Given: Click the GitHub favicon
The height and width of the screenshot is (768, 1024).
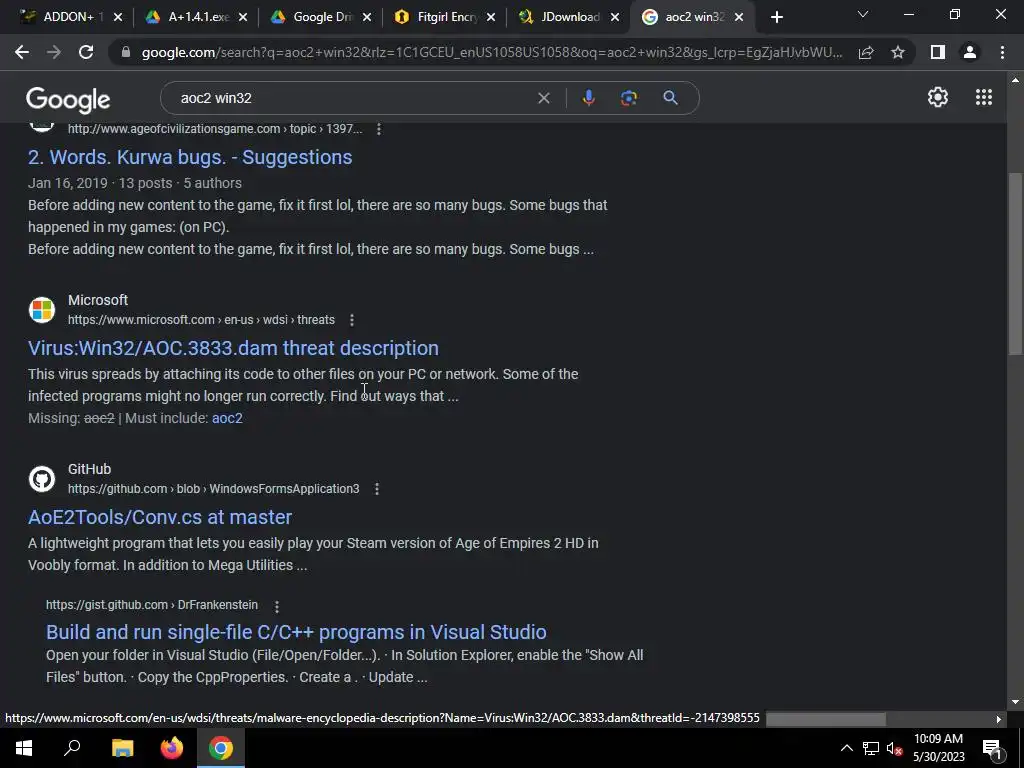Looking at the screenshot, I should [42, 479].
